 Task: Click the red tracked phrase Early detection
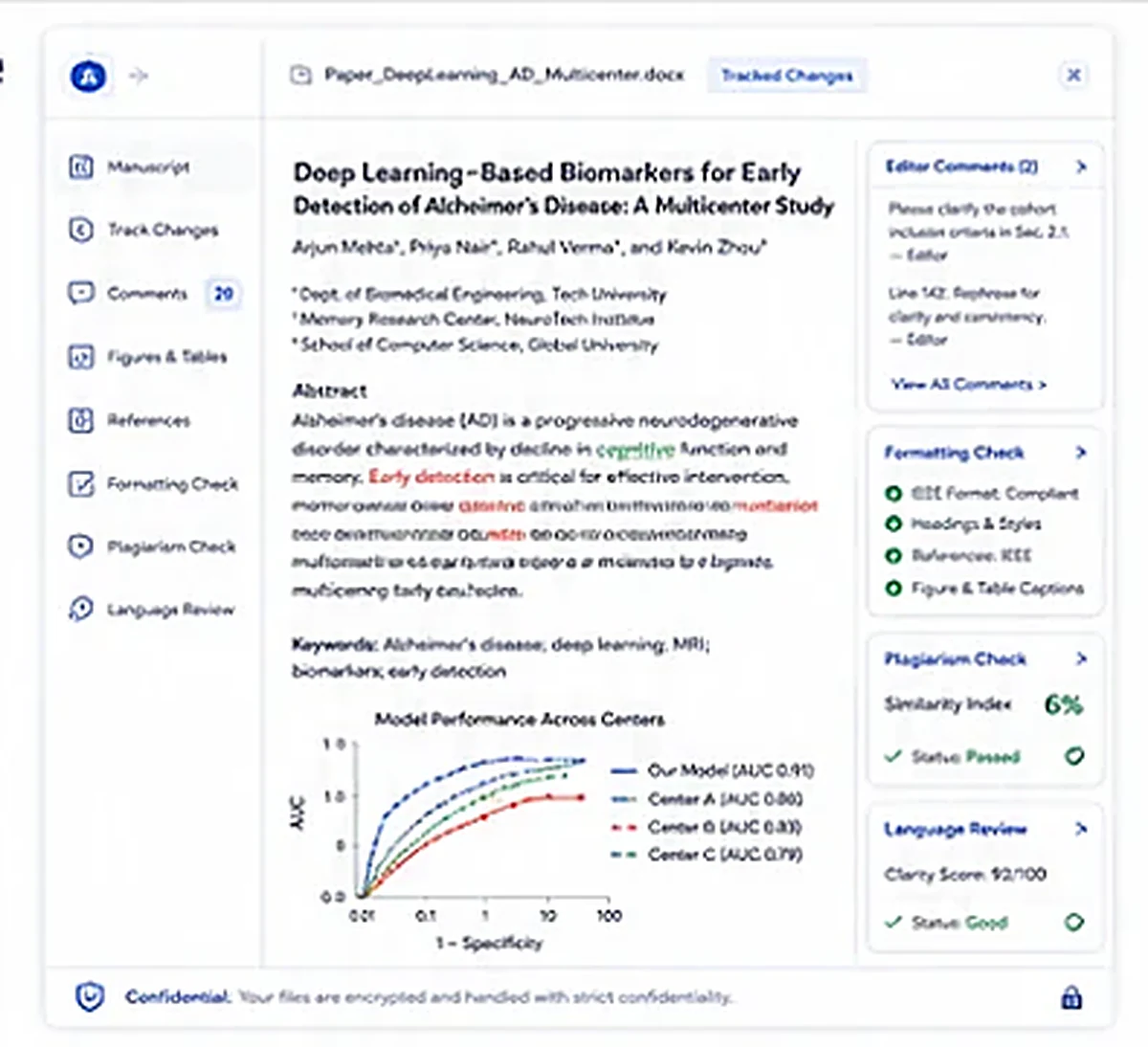click(x=431, y=477)
